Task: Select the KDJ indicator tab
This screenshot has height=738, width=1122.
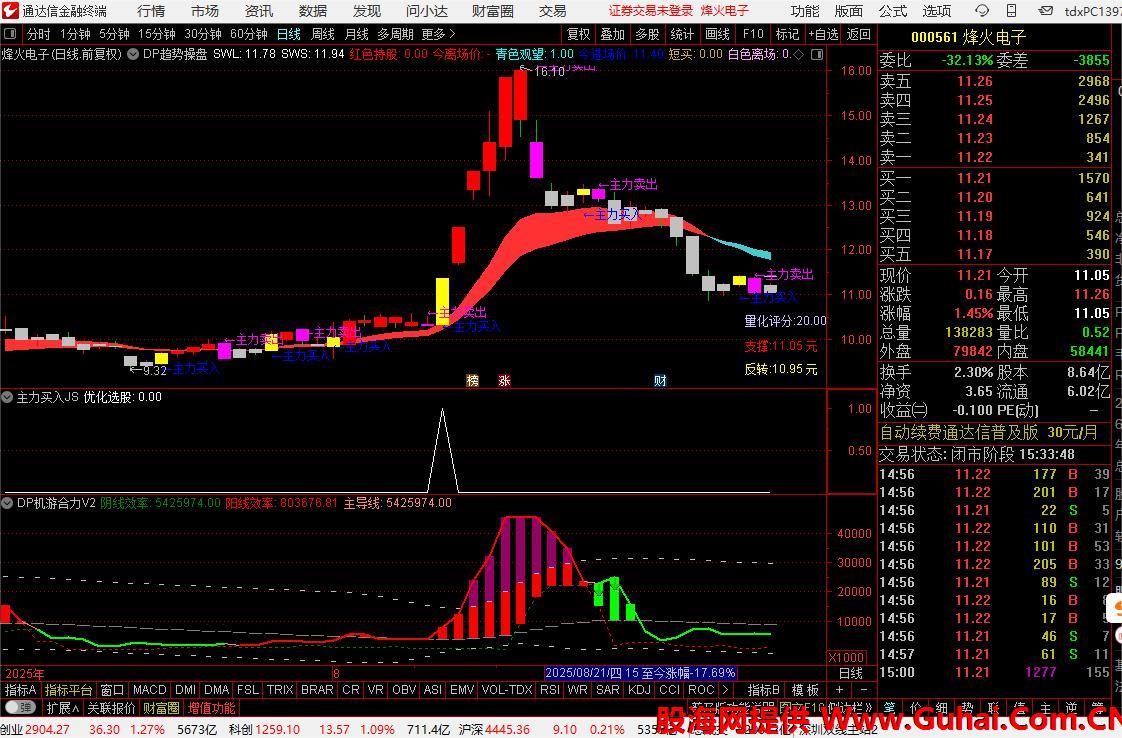Action: pyautogui.click(x=639, y=690)
